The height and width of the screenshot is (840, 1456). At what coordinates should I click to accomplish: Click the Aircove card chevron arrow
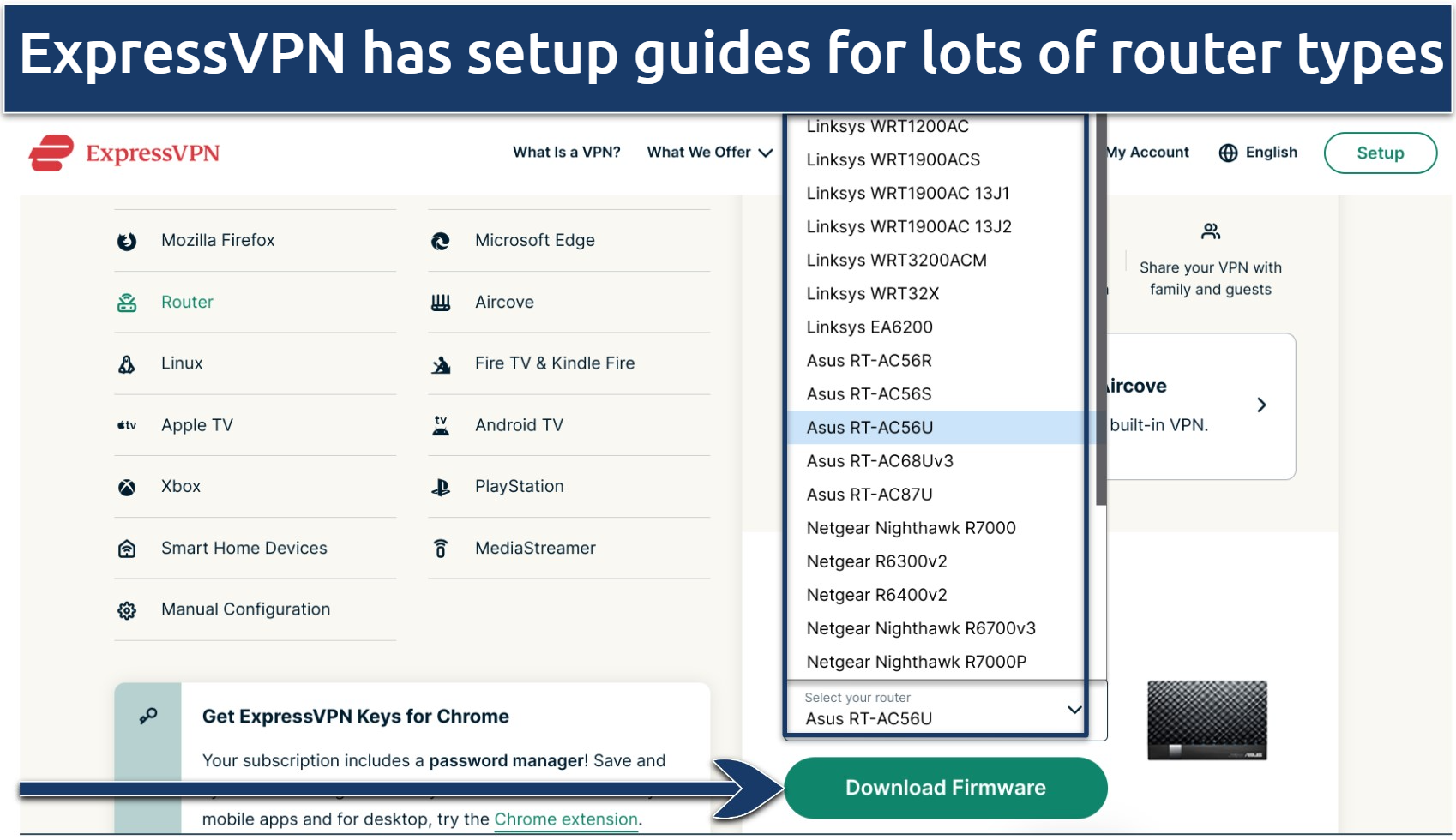click(1261, 405)
